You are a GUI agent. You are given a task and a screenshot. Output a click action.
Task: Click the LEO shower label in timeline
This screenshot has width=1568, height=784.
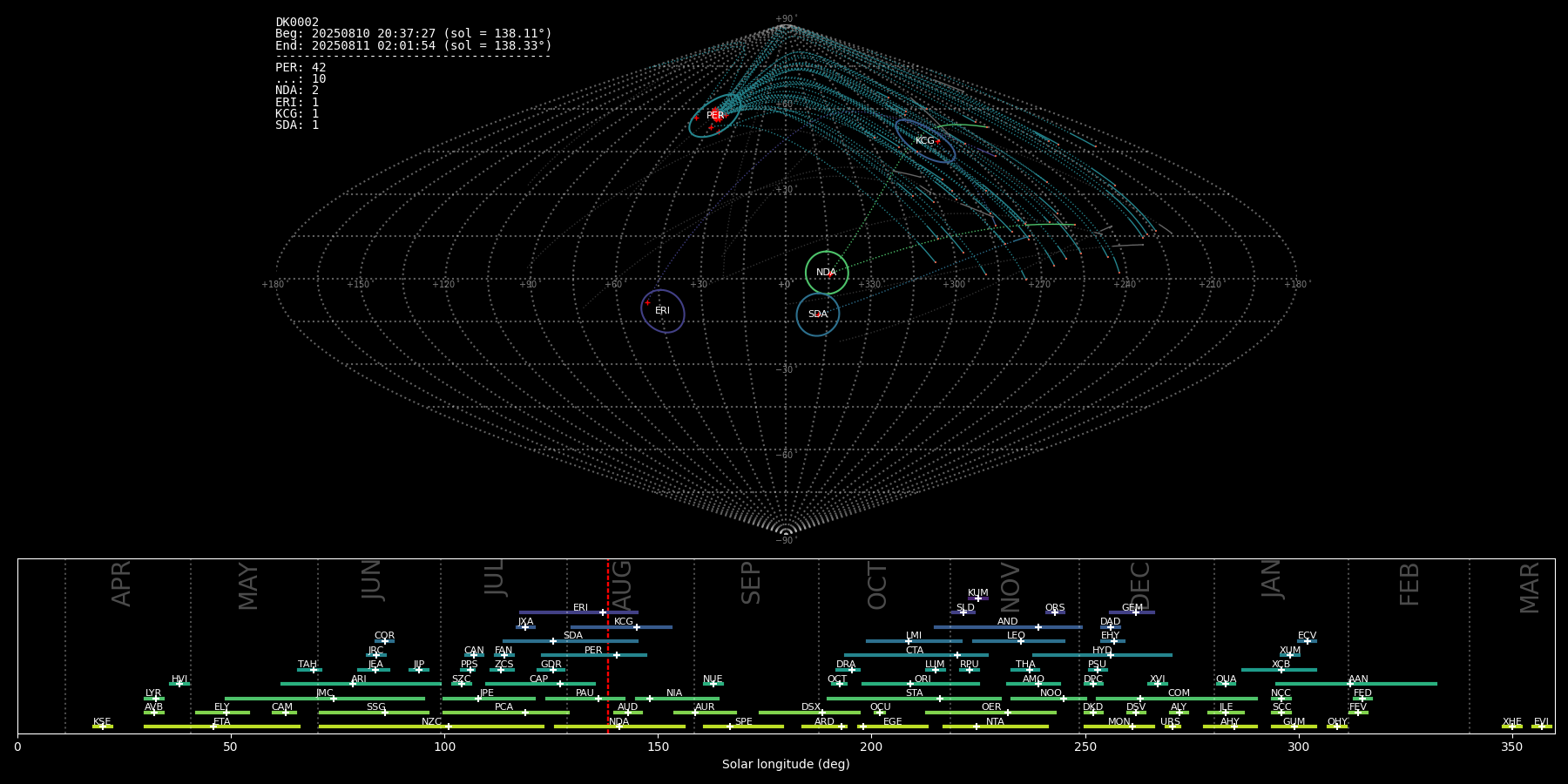[x=1017, y=636]
